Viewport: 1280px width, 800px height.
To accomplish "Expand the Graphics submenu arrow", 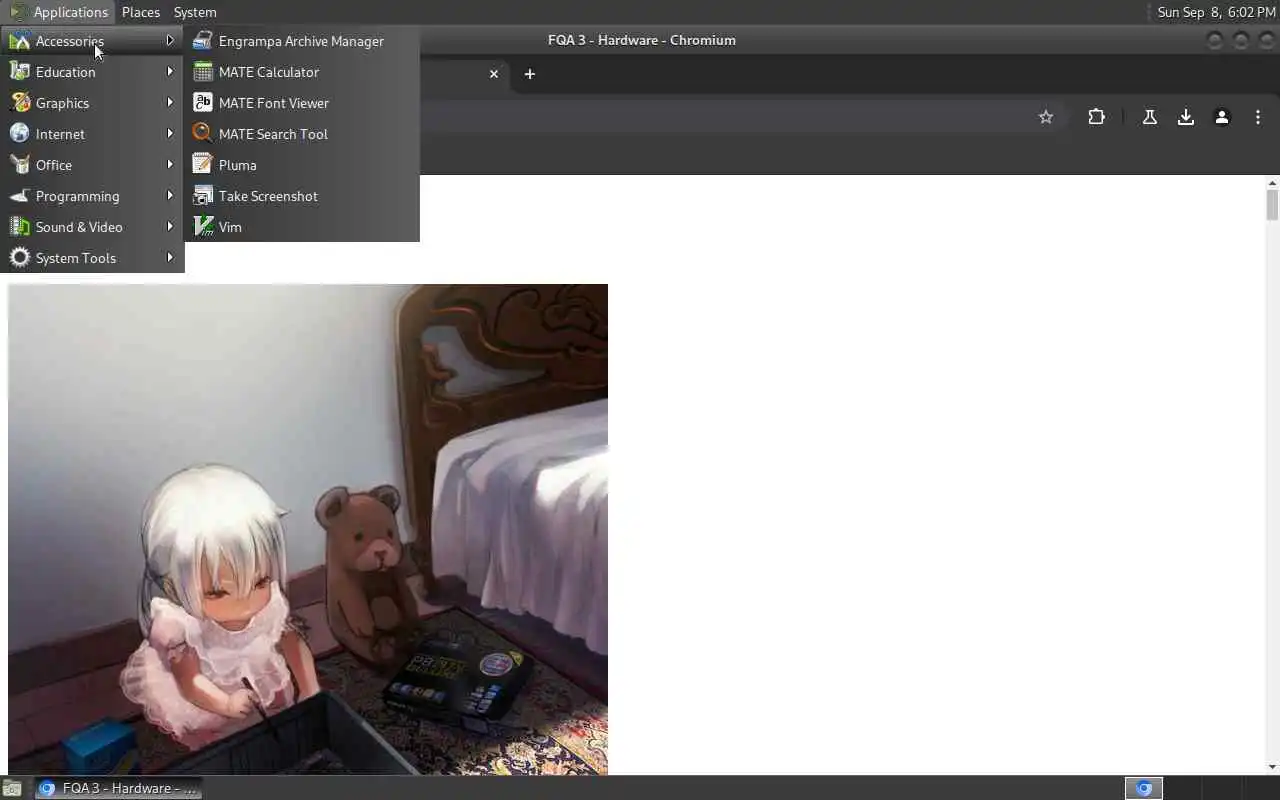I will point(170,103).
